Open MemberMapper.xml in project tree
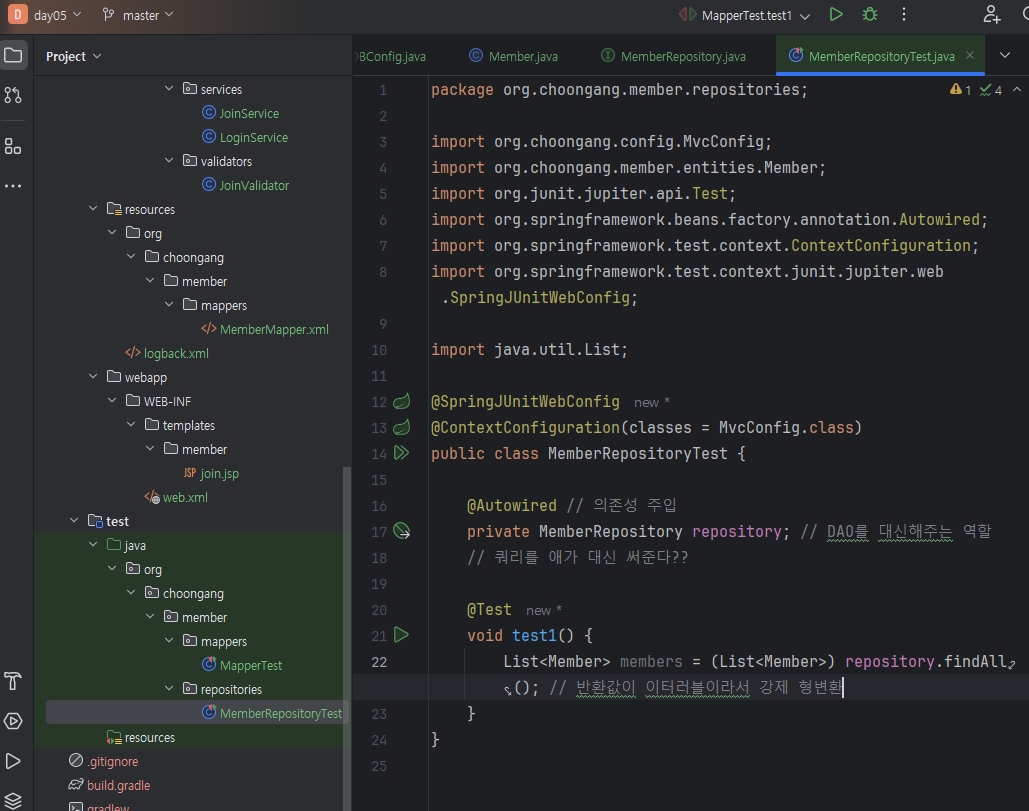The height and width of the screenshot is (811, 1029). click(x=273, y=329)
